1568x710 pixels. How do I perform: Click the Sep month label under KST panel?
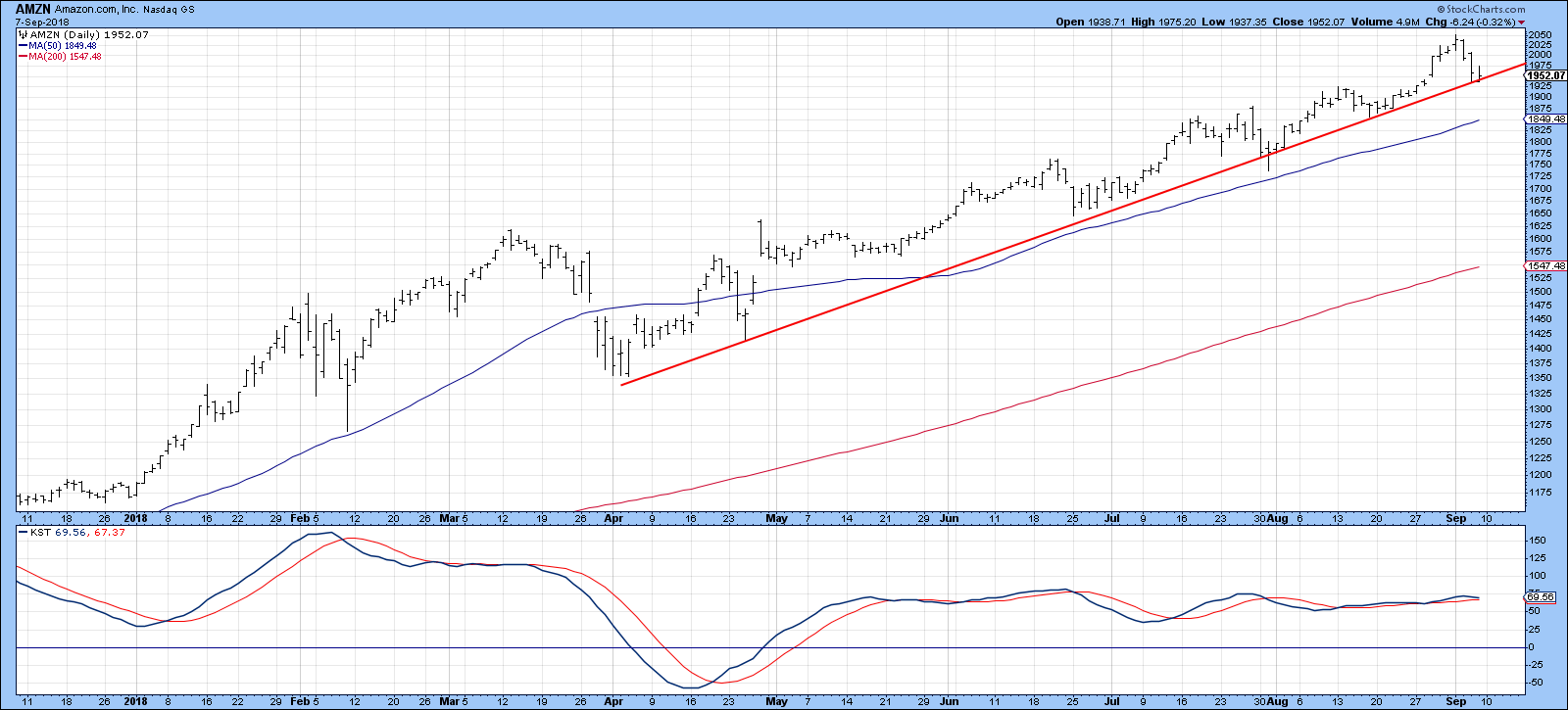(1456, 701)
